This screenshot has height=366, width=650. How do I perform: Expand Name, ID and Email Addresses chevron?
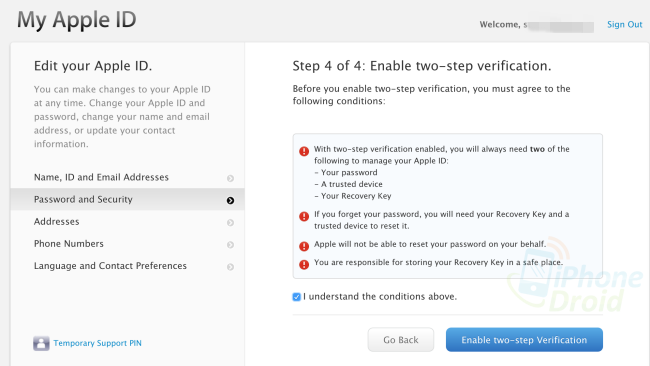230,178
